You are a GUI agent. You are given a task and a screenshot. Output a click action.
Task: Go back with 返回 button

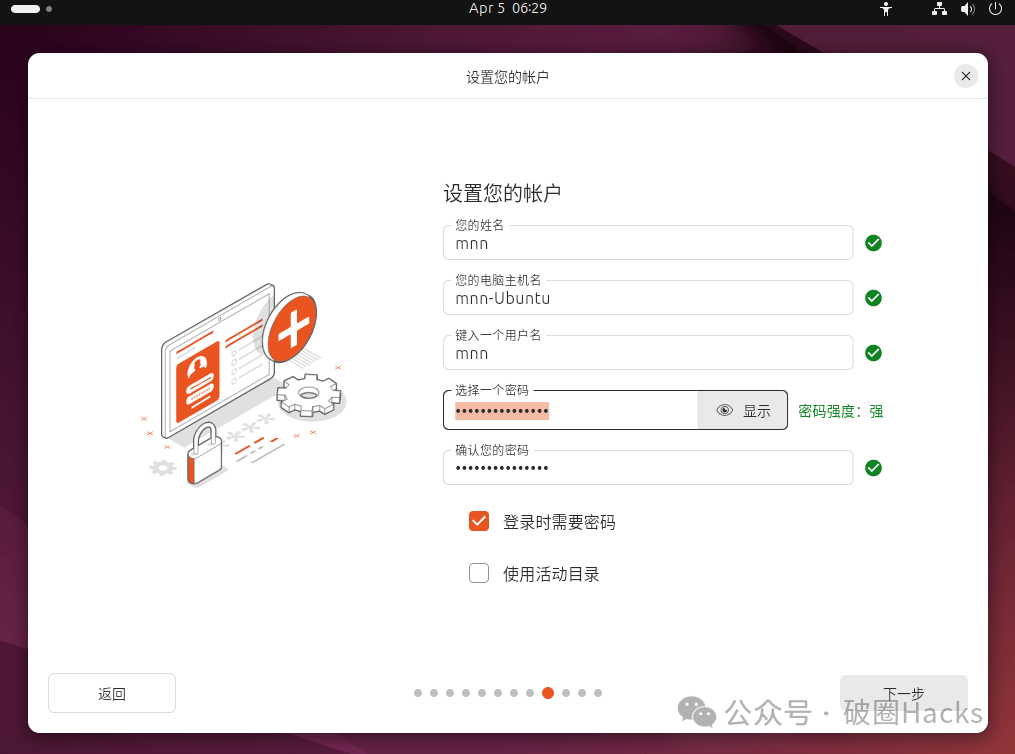[x=112, y=693]
